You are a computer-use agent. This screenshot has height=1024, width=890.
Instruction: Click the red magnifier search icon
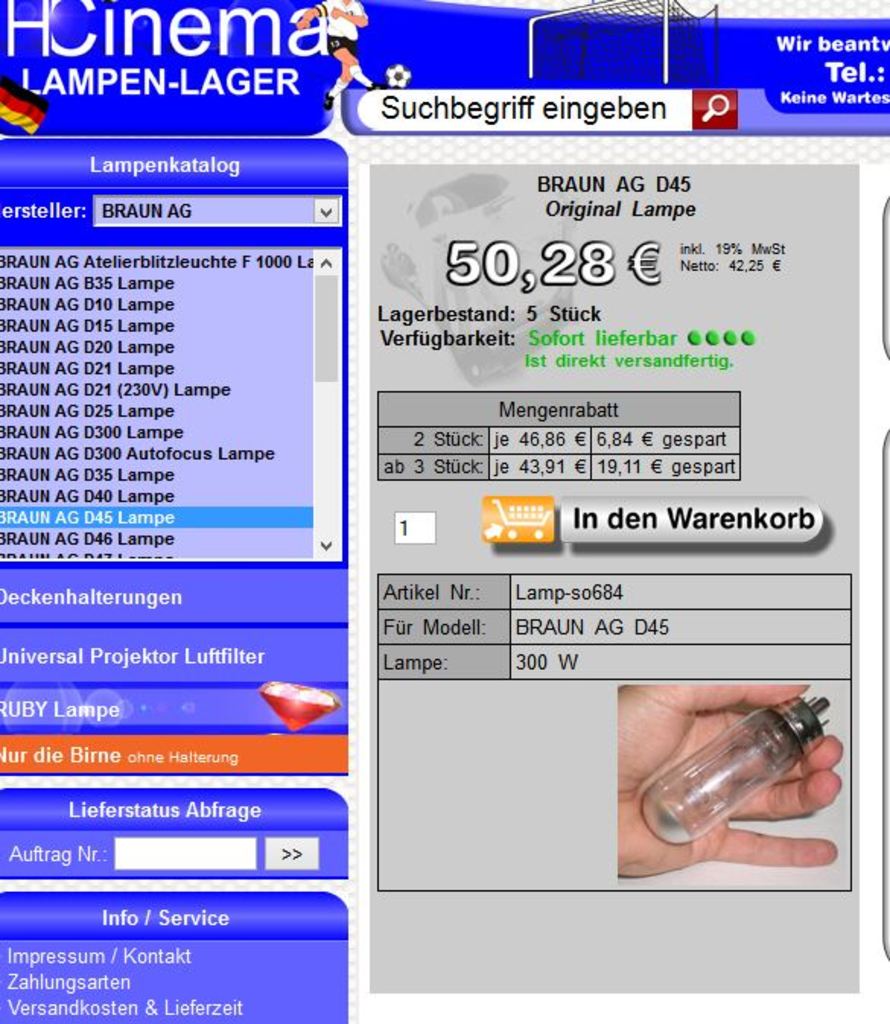point(714,108)
